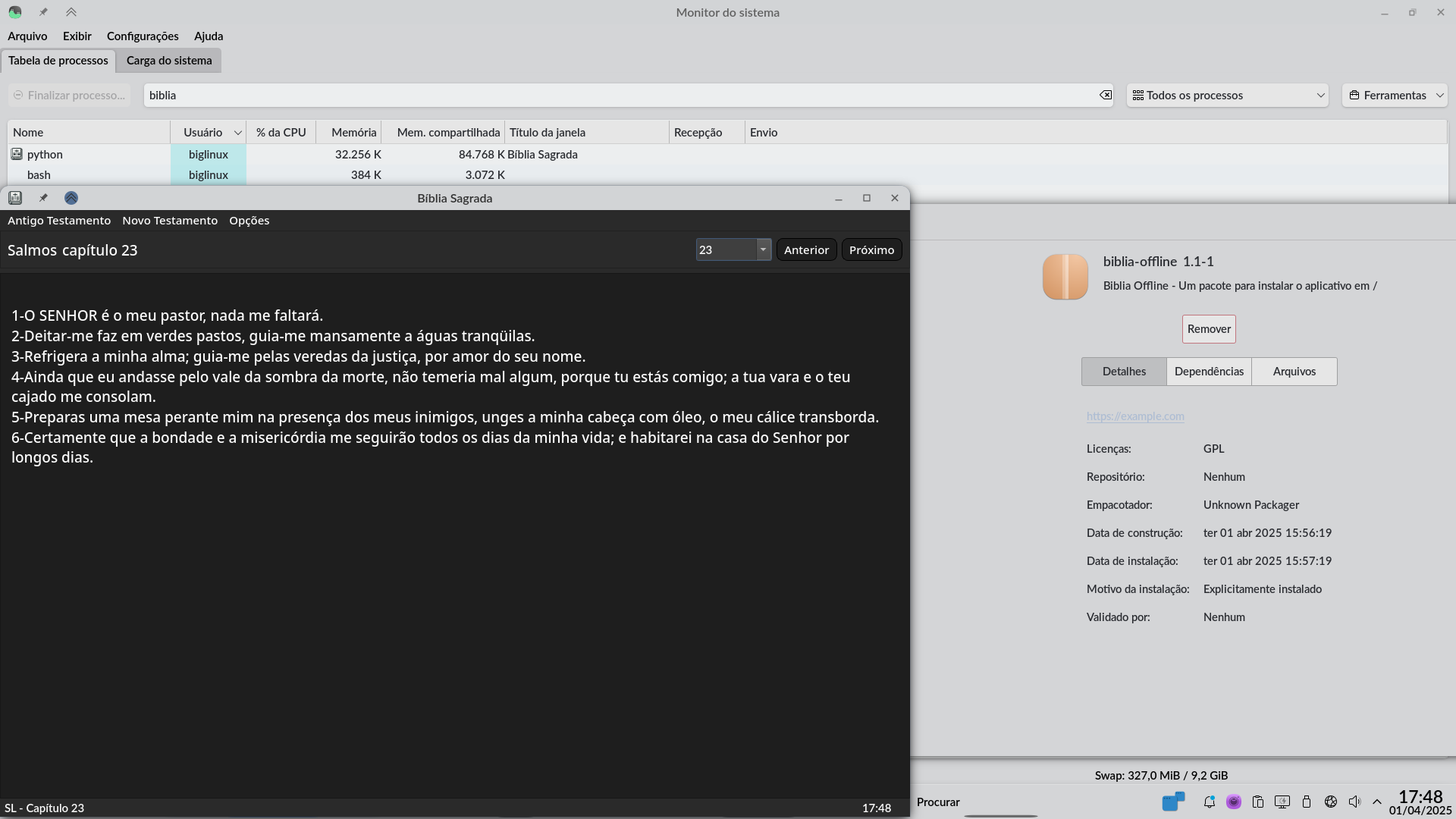1456x819 pixels.
Task: Open the Todos os processos dropdown
Action: point(1227,95)
